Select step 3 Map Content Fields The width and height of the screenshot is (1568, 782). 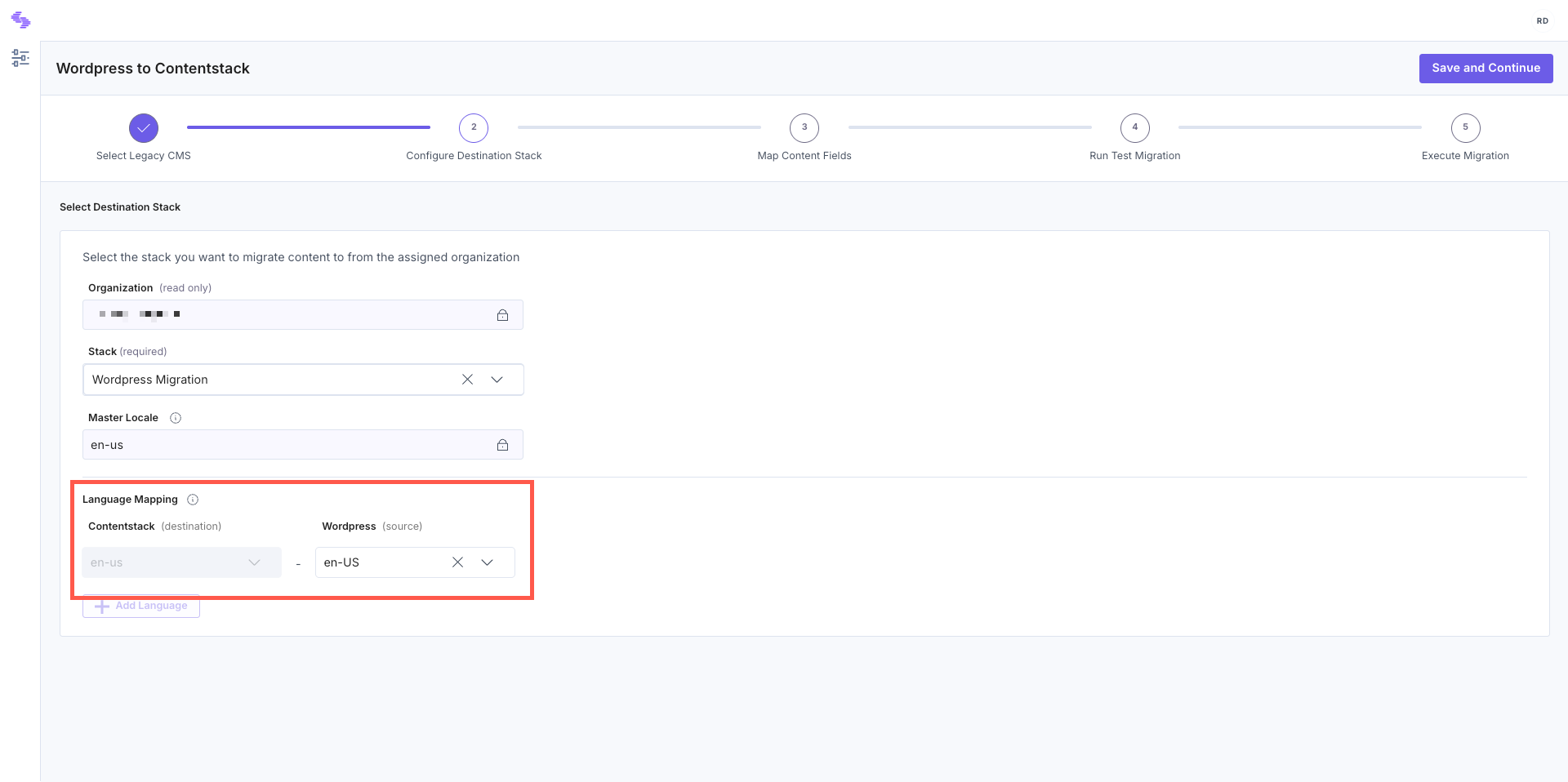(x=804, y=127)
